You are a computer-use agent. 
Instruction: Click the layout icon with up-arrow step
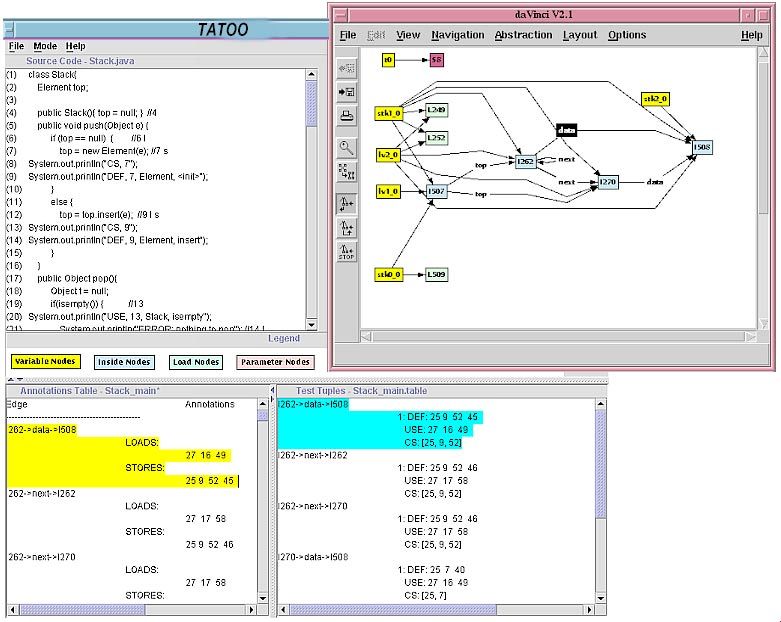pyautogui.click(x=347, y=228)
